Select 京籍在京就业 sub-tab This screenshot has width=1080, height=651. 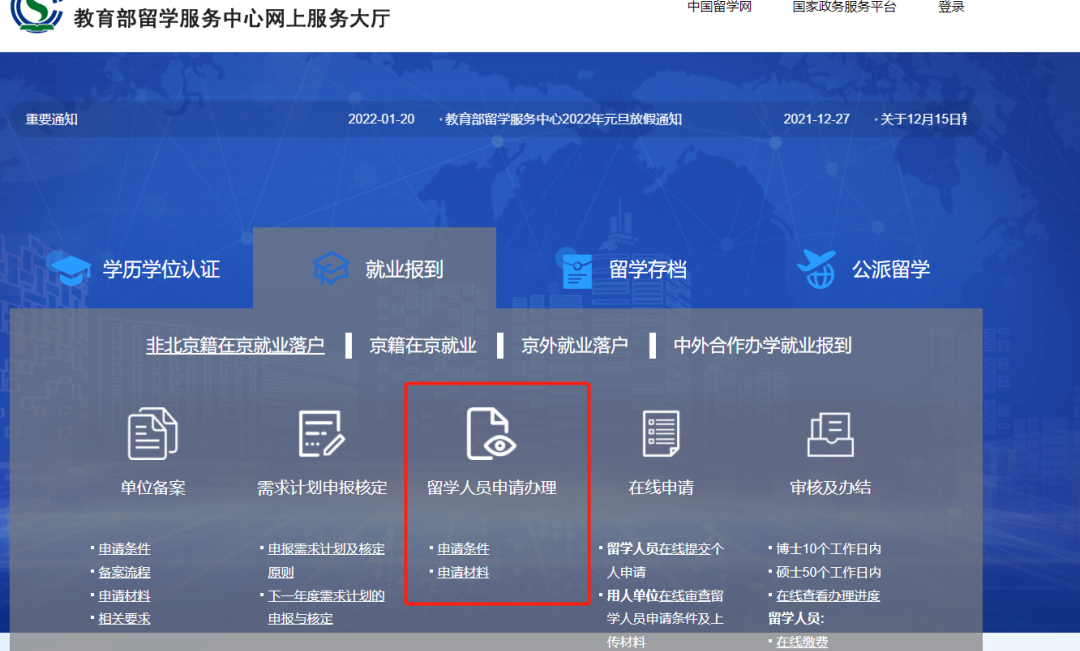(423, 345)
